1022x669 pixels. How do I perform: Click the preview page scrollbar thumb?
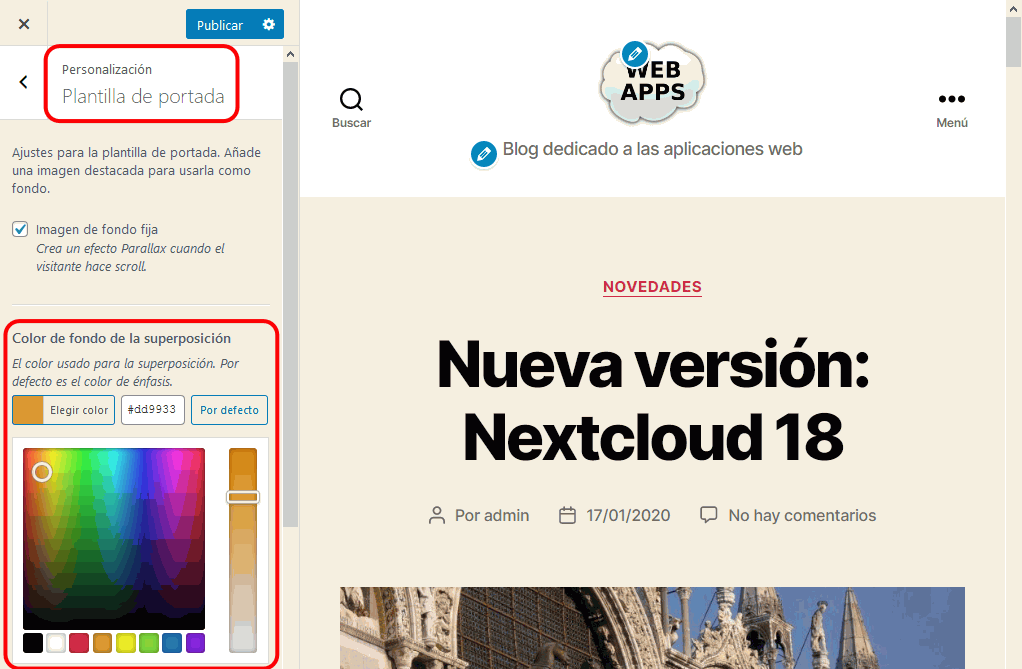point(1014,42)
